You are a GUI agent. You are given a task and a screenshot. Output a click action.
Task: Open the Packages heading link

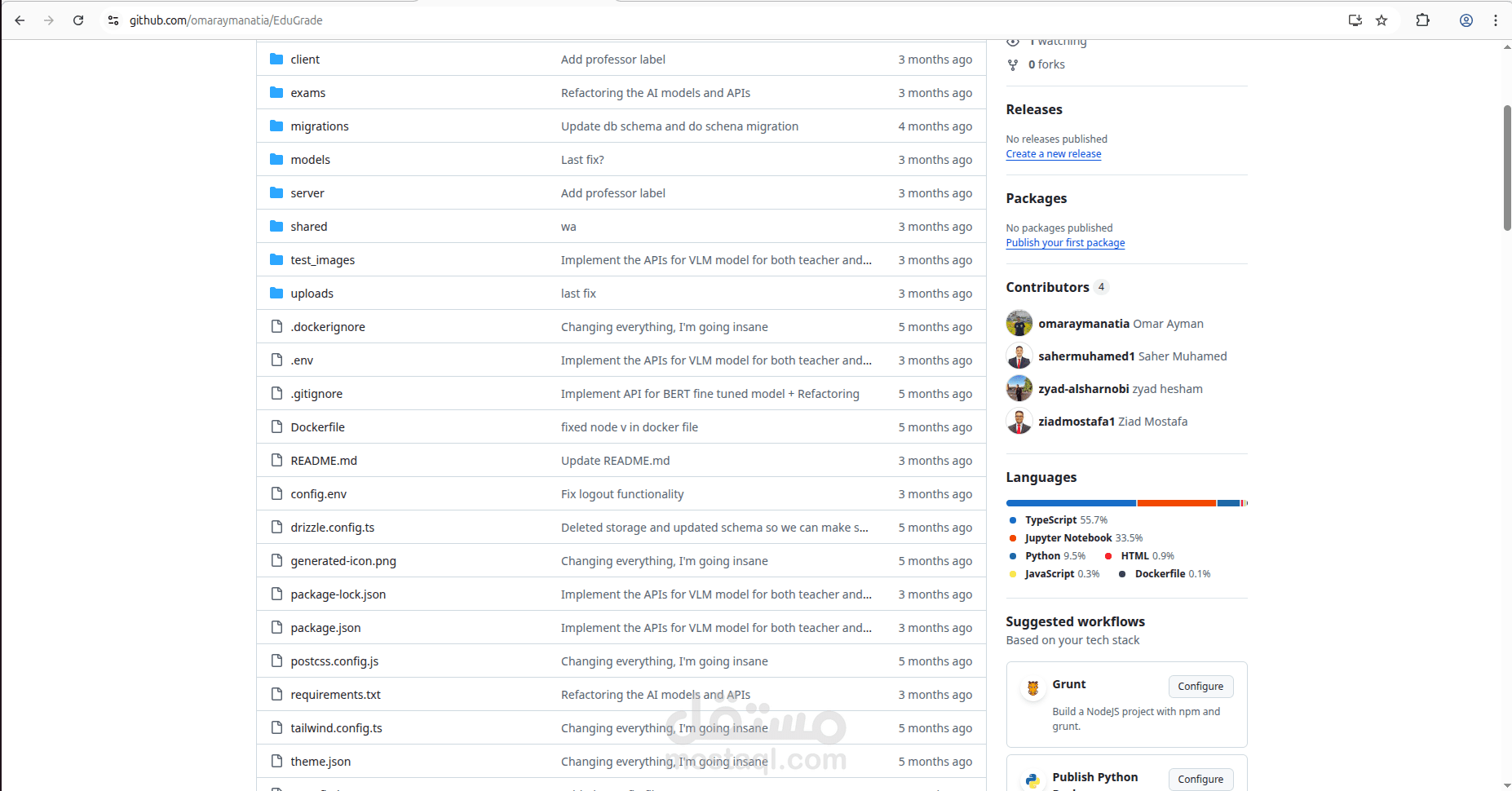point(1037,198)
